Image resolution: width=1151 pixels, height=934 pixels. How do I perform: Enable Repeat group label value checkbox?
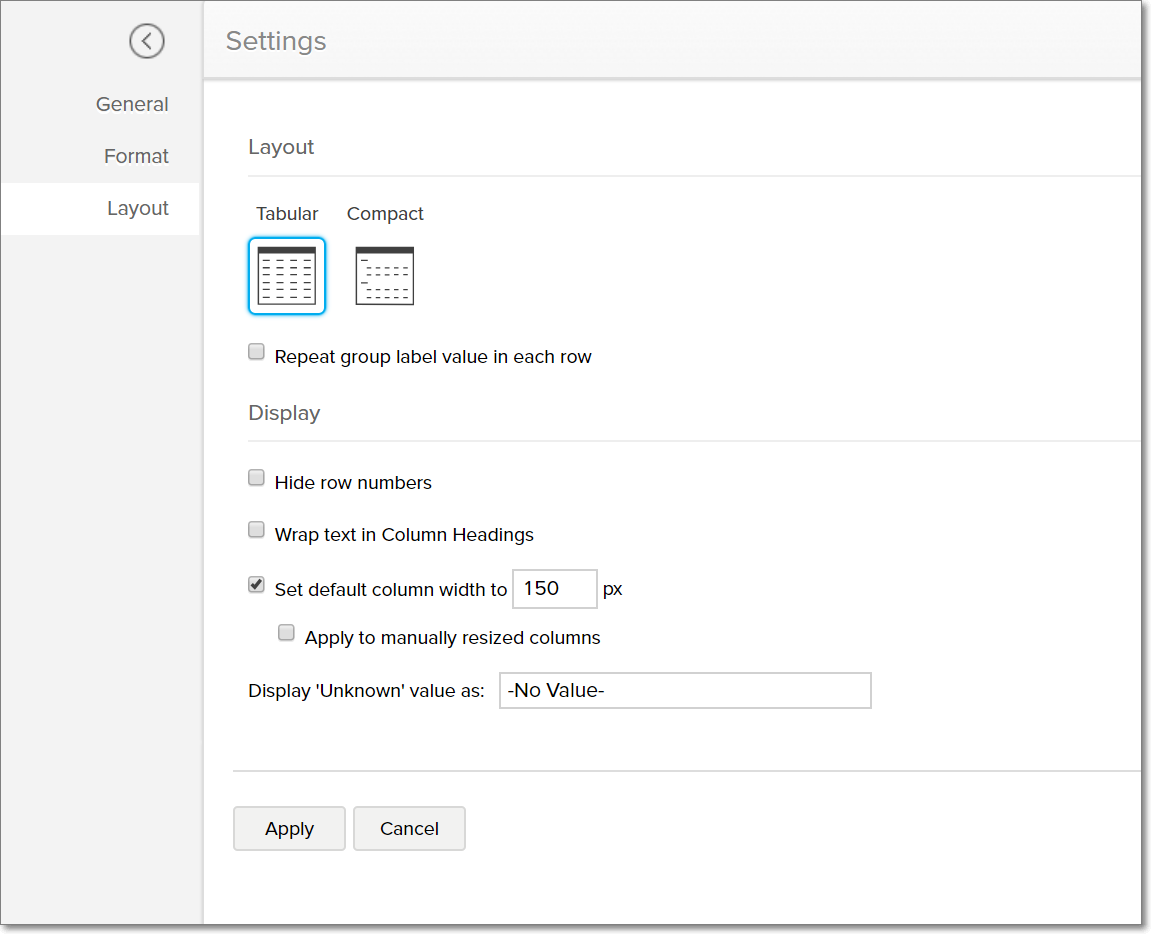(x=257, y=352)
